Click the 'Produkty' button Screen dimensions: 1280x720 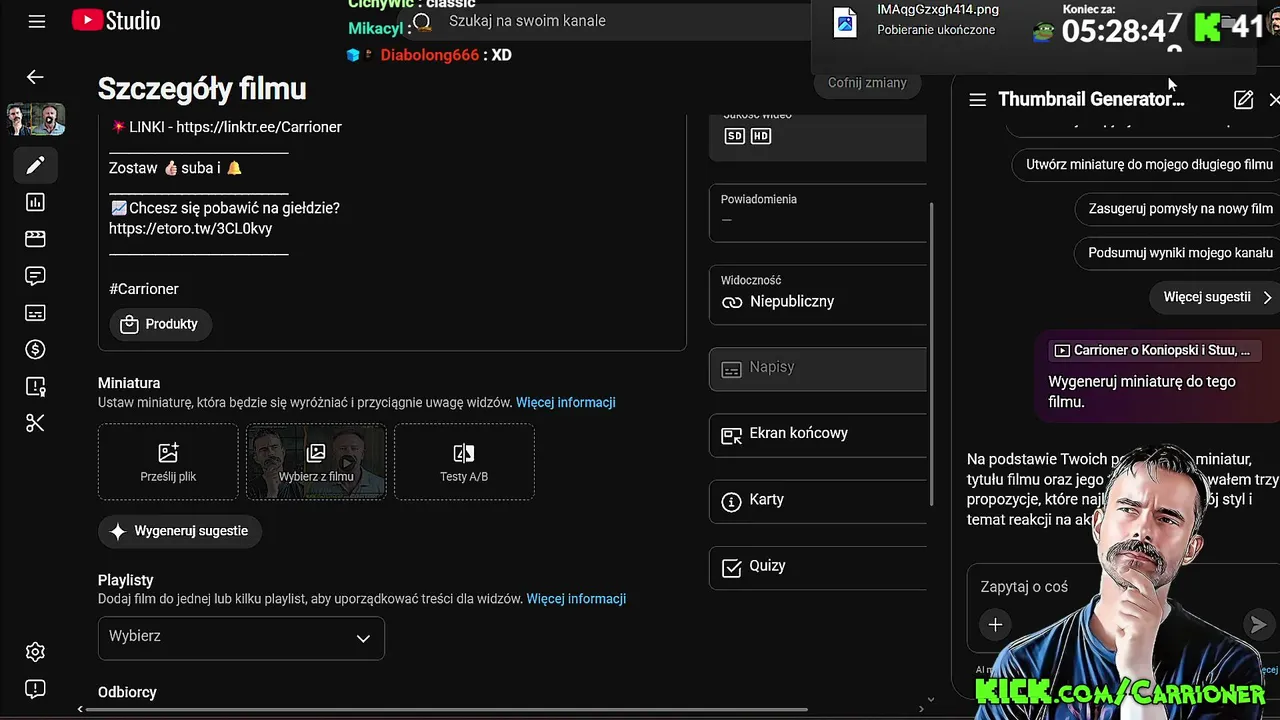pos(160,324)
